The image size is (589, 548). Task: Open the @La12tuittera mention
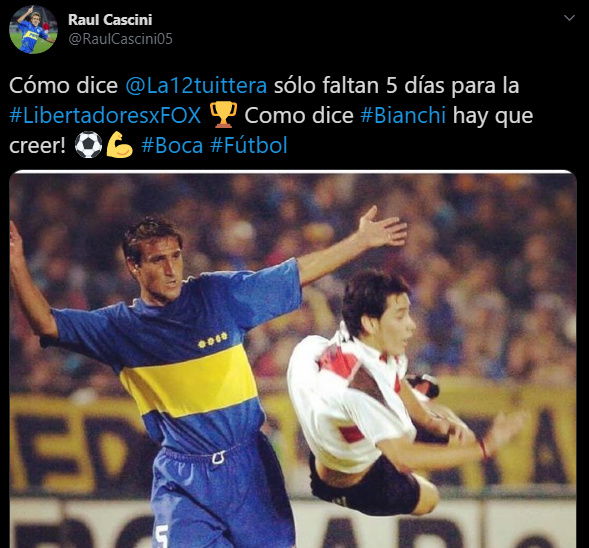196,85
